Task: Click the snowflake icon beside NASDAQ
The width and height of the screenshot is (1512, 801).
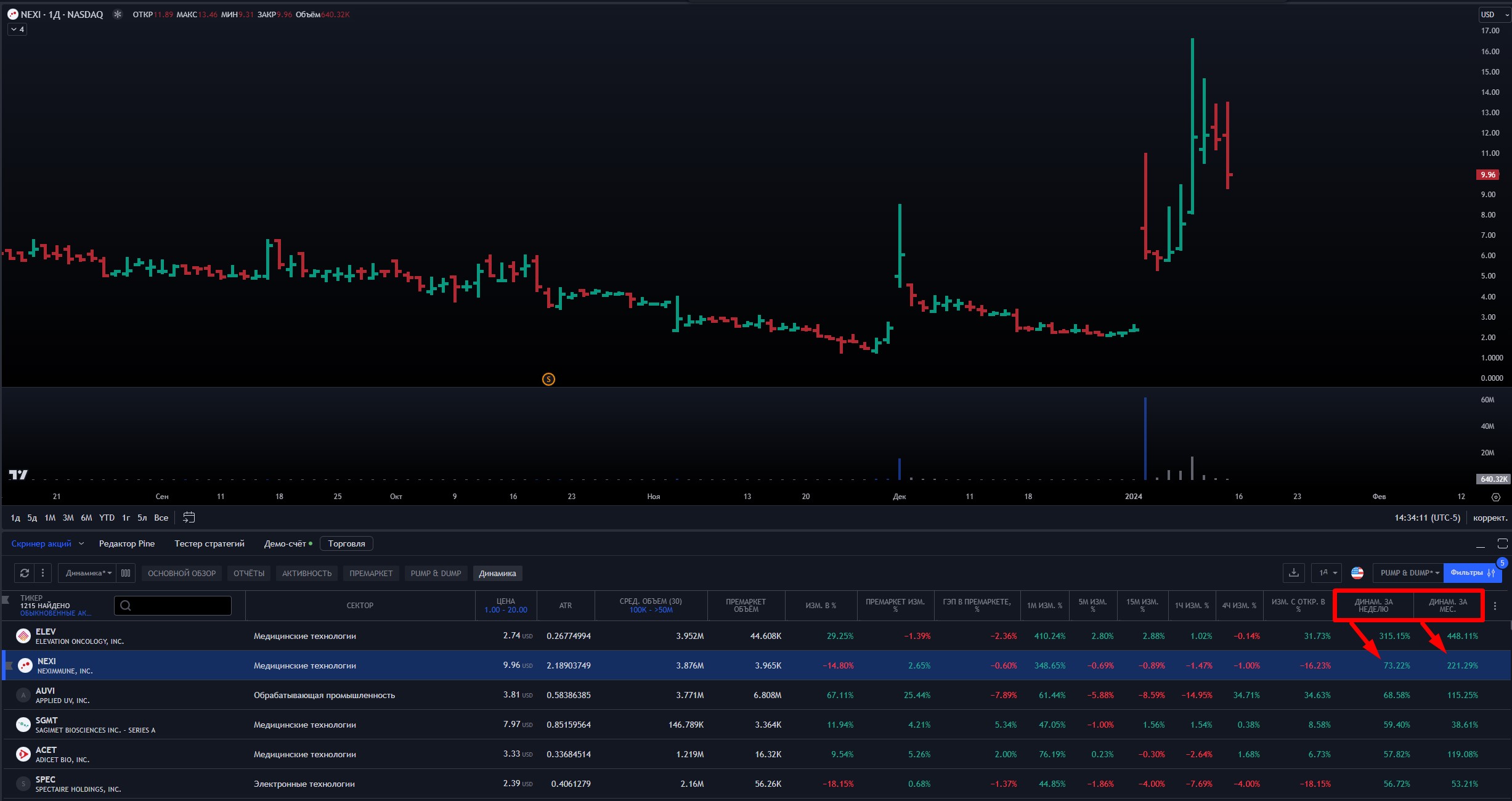Action: click(x=118, y=14)
